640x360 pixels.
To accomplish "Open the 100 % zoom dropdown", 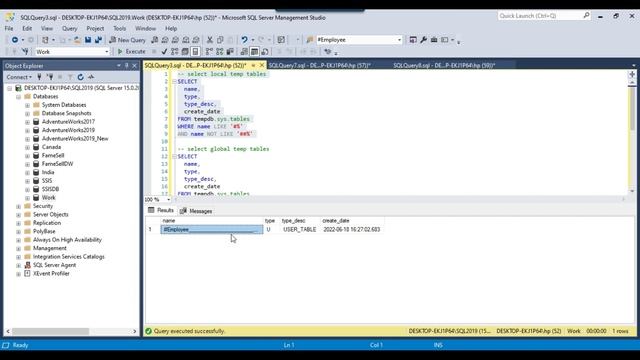I will point(169,200).
